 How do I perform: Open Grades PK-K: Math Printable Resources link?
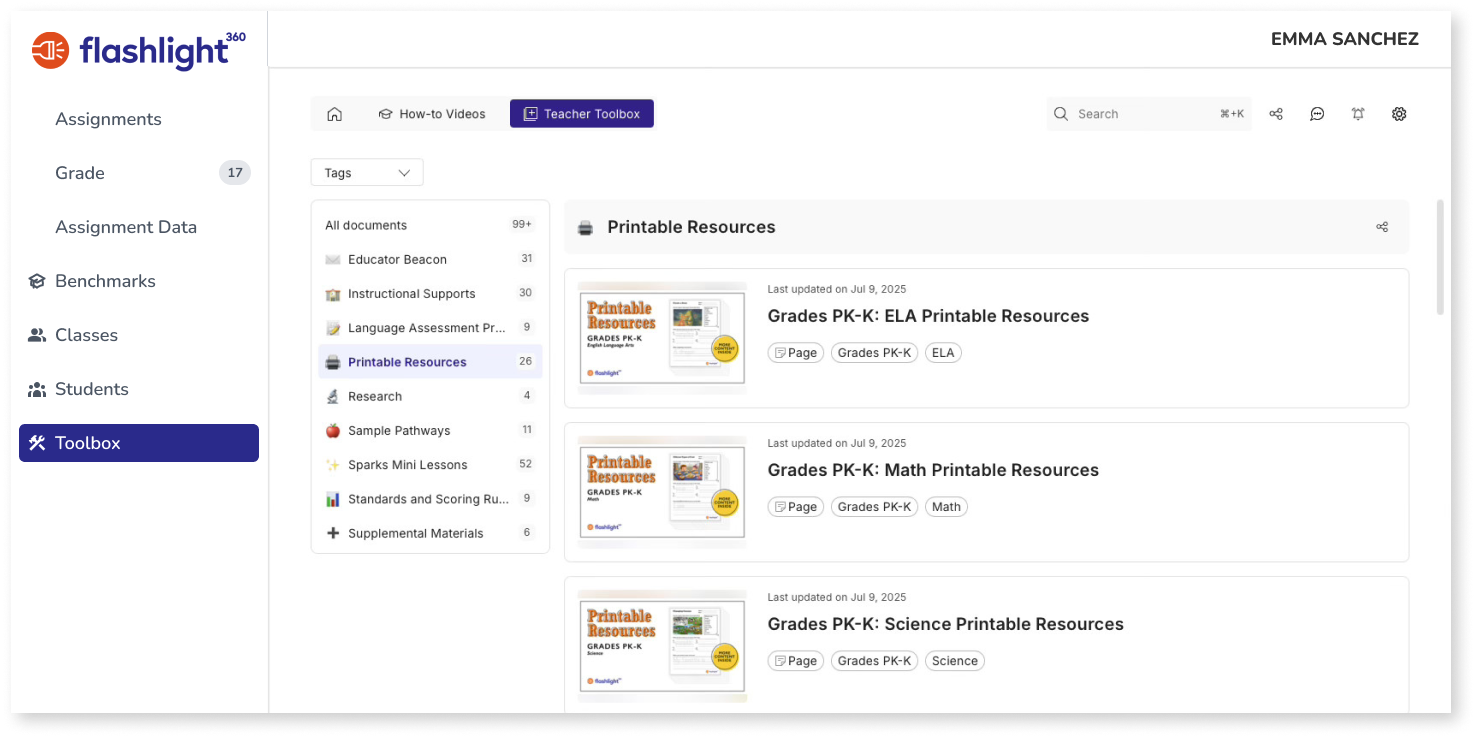(x=933, y=470)
